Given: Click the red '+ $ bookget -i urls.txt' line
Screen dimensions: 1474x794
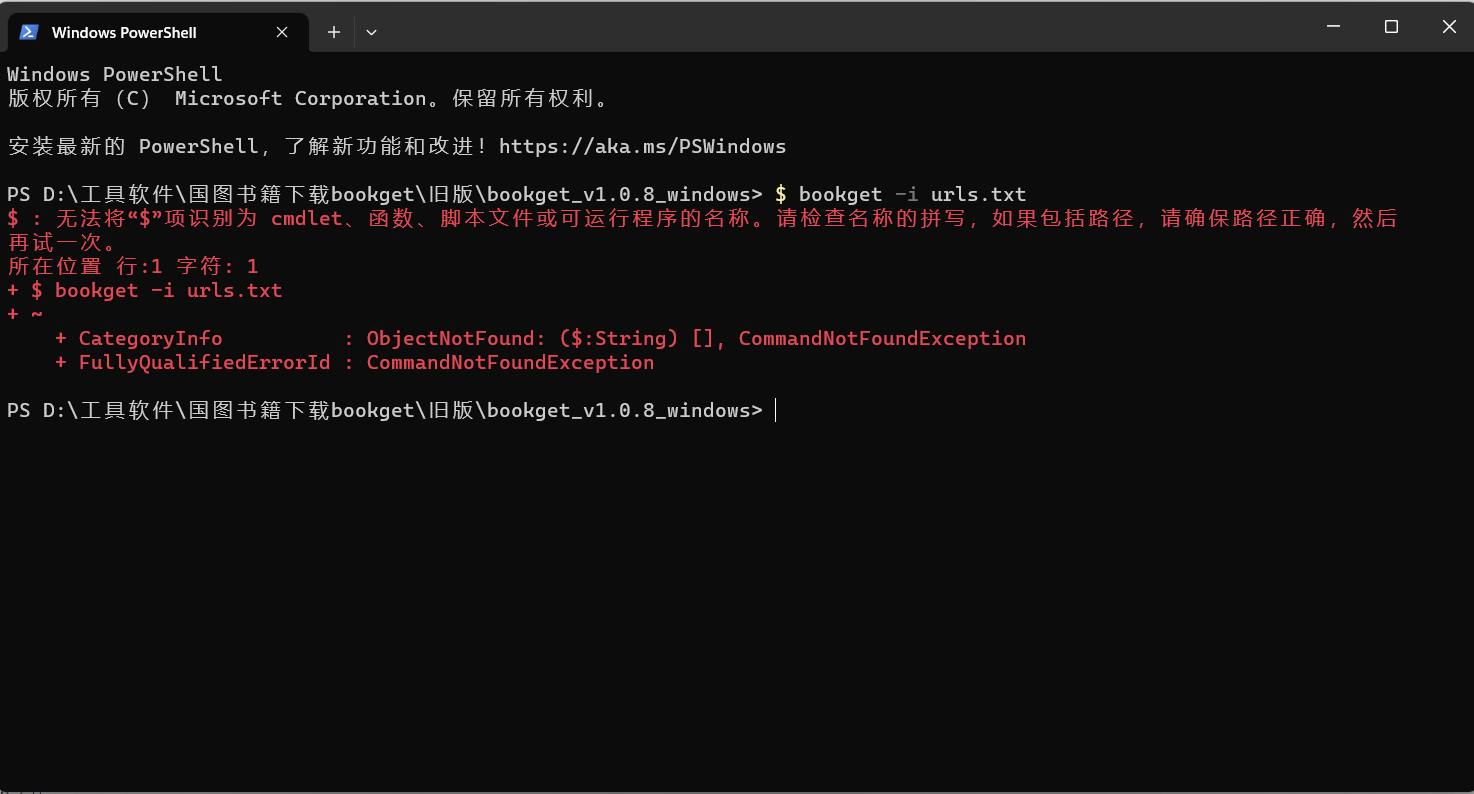Looking at the screenshot, I should (145, 291).
